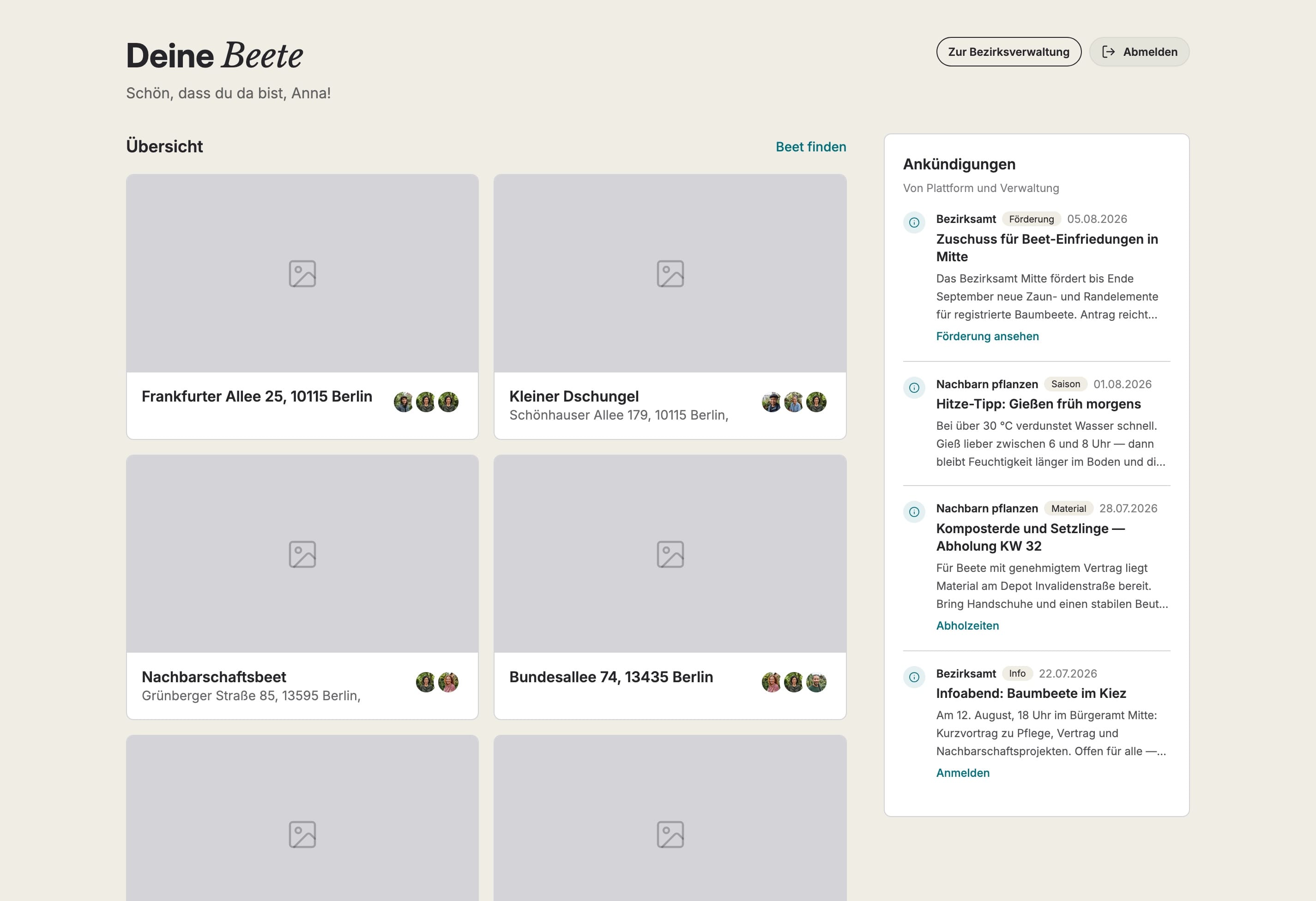This screenshot has width=1316, height=901.
Task: Open the Kleiner Dschungel bed title
Action: click(x=574, y=396)
